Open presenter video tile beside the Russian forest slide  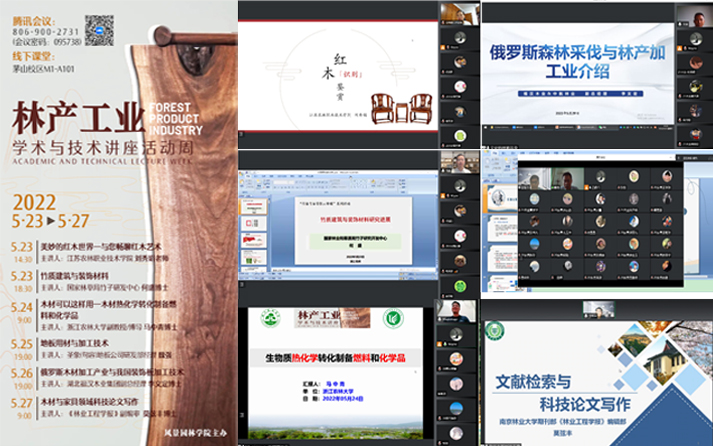tap(693, 17)
